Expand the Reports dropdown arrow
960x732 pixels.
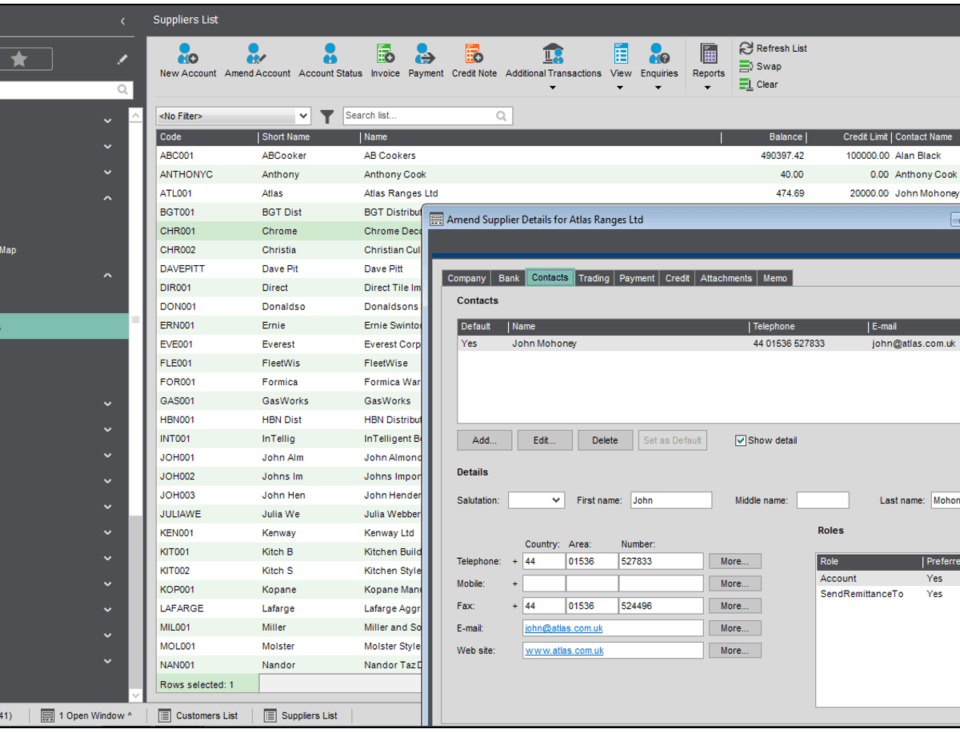(x=707, y=88)
